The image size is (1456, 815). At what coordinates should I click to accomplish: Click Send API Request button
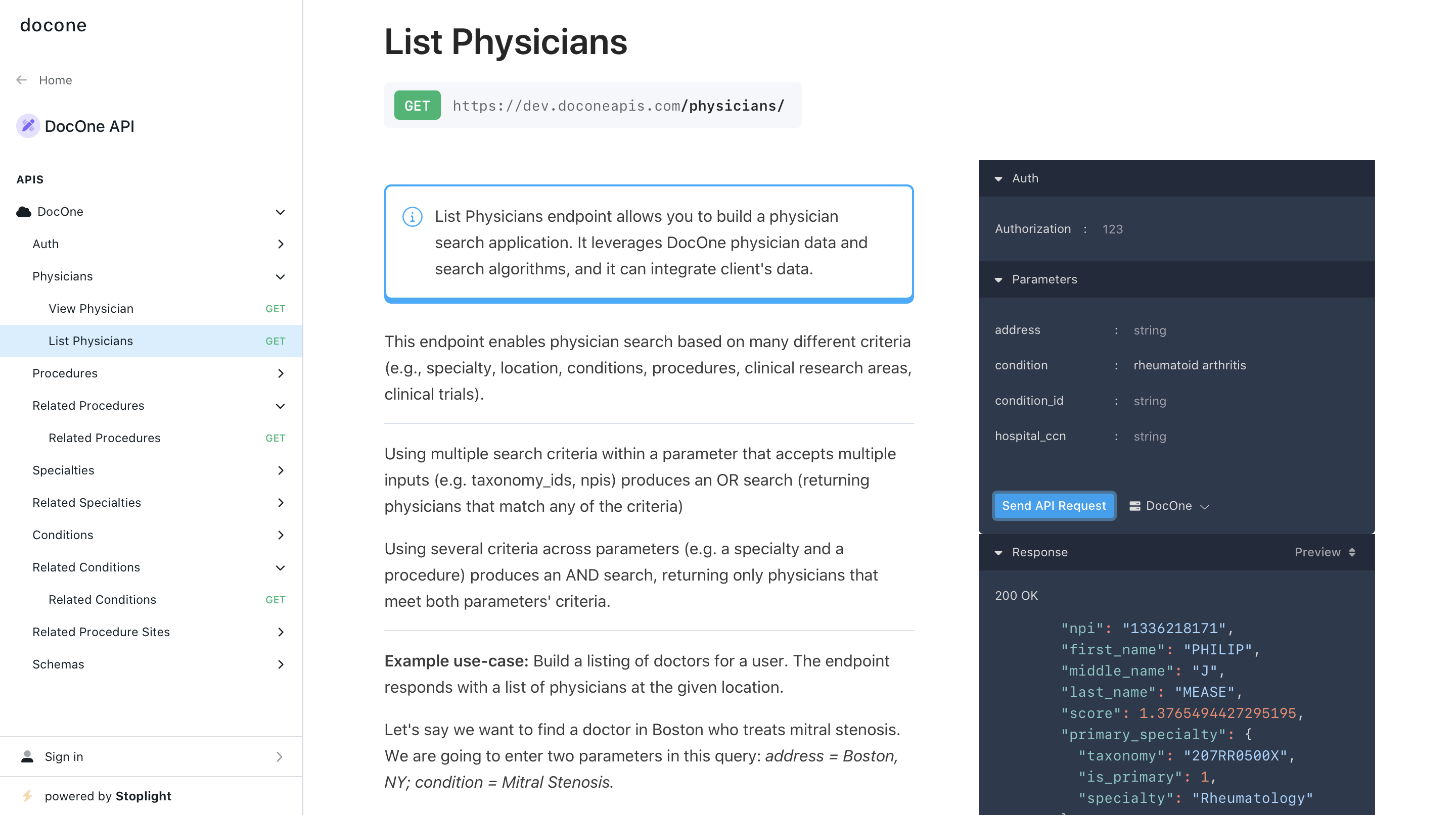click(1054, 505)
